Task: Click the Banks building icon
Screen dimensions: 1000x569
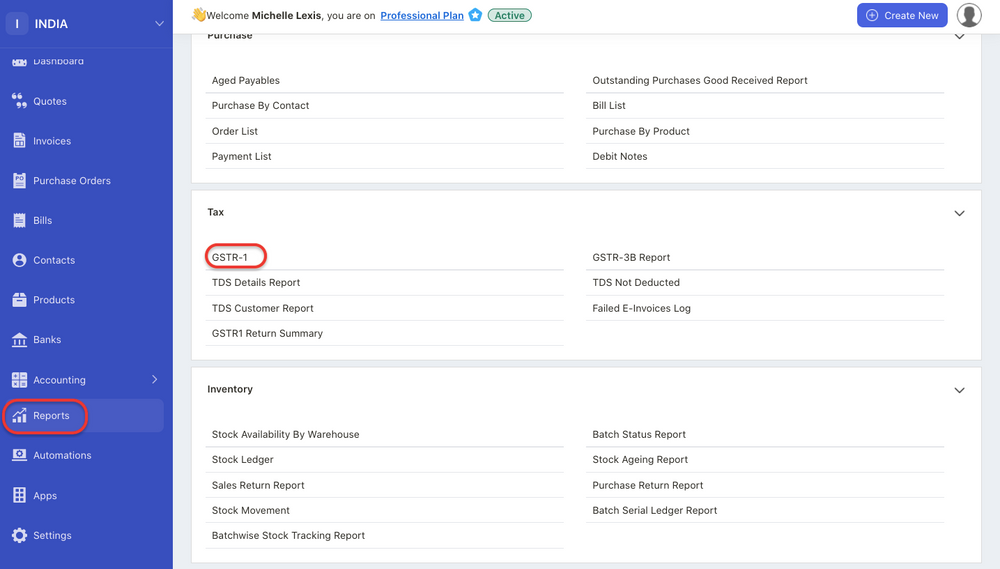Action: 19,340
